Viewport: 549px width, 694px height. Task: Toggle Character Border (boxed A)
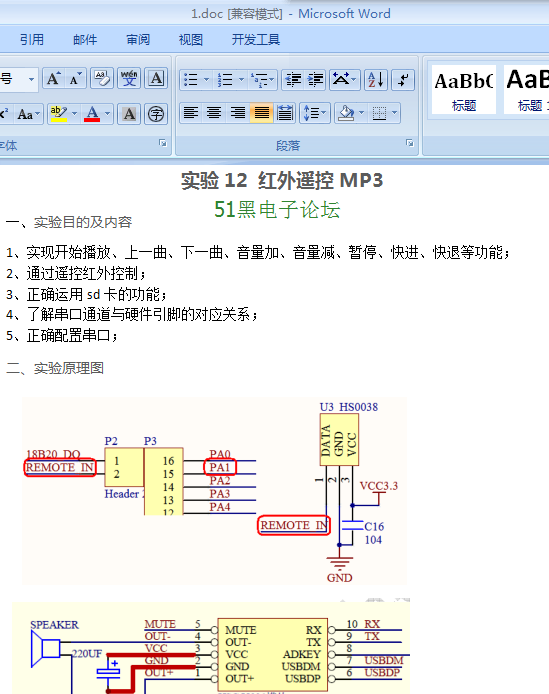pos(156,79)
